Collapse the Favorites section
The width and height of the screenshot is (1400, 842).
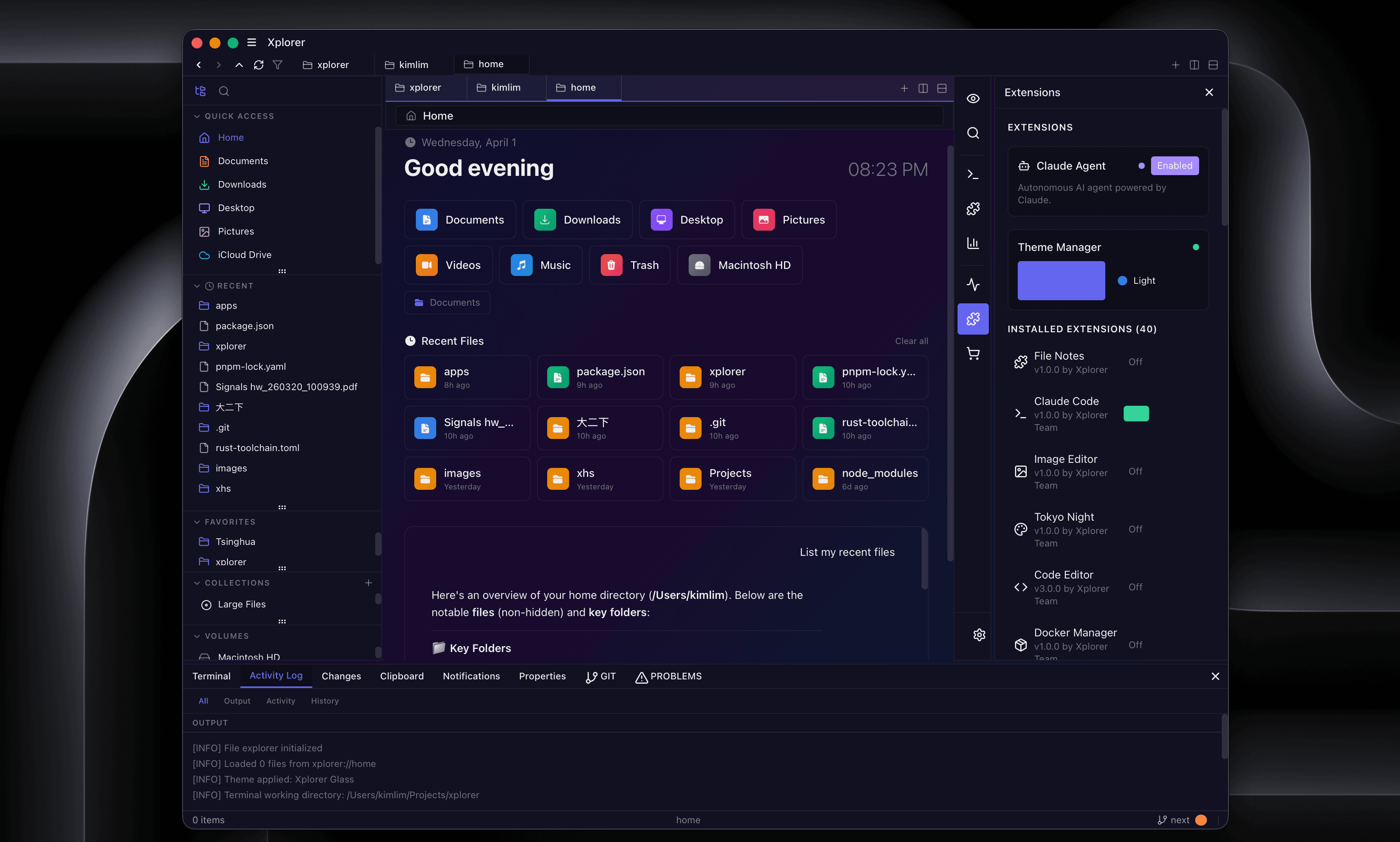(197, 521)
